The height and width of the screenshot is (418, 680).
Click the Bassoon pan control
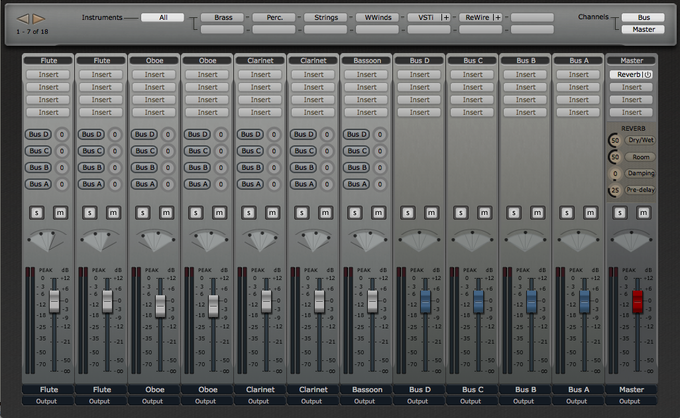click(x=367, y=240)
